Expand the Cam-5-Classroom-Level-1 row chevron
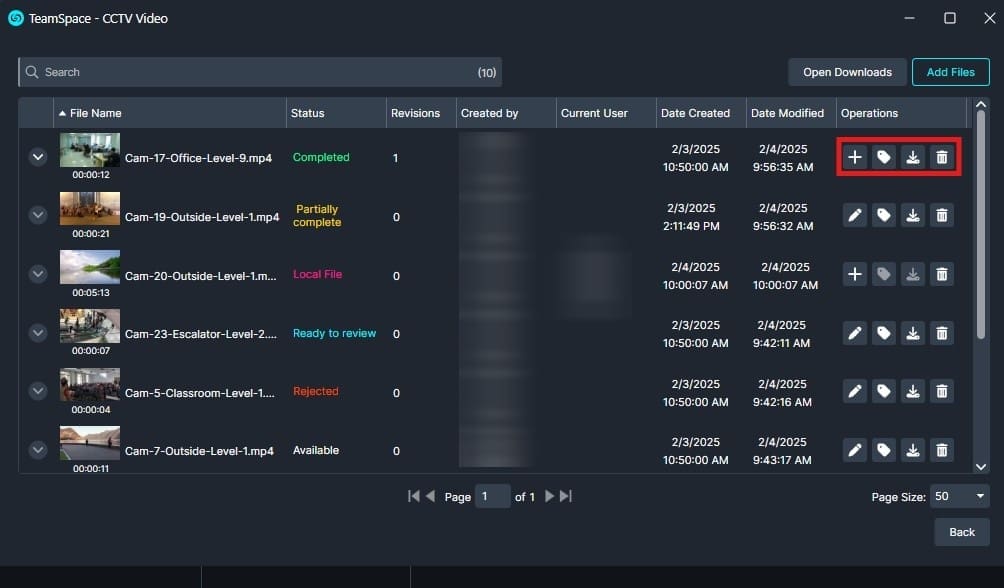Screen dimensions: 1004x588 (38, 391)
